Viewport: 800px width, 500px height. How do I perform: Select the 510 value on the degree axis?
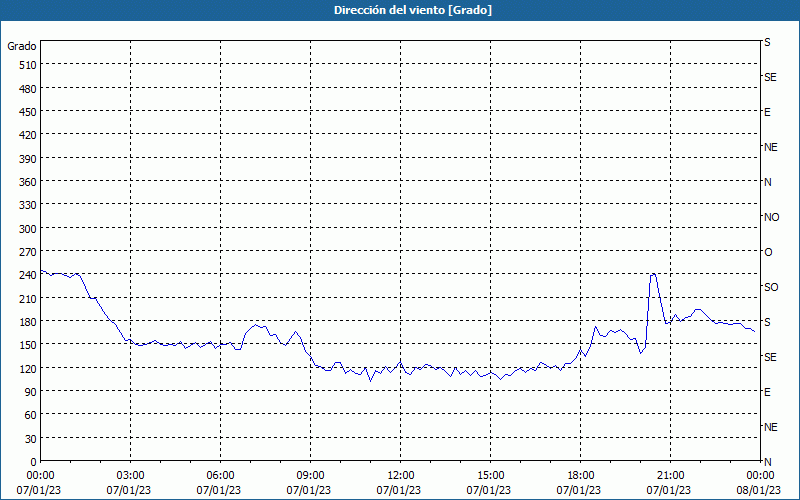point(28,65)
